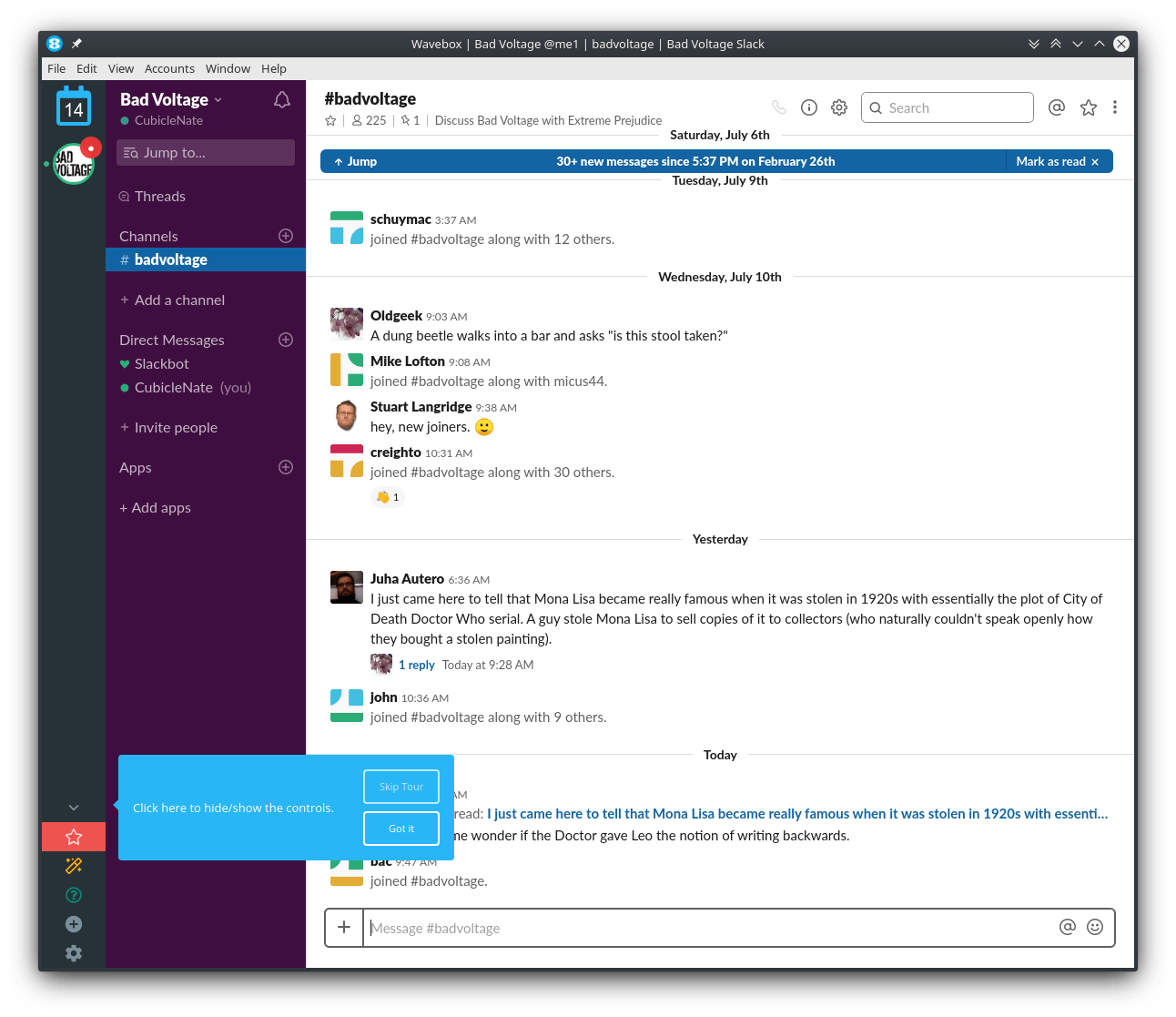Image resolution: width=1176 pixels, height=1017 pixels.
Task: Click the Channels section header
Action: [148, 236]
